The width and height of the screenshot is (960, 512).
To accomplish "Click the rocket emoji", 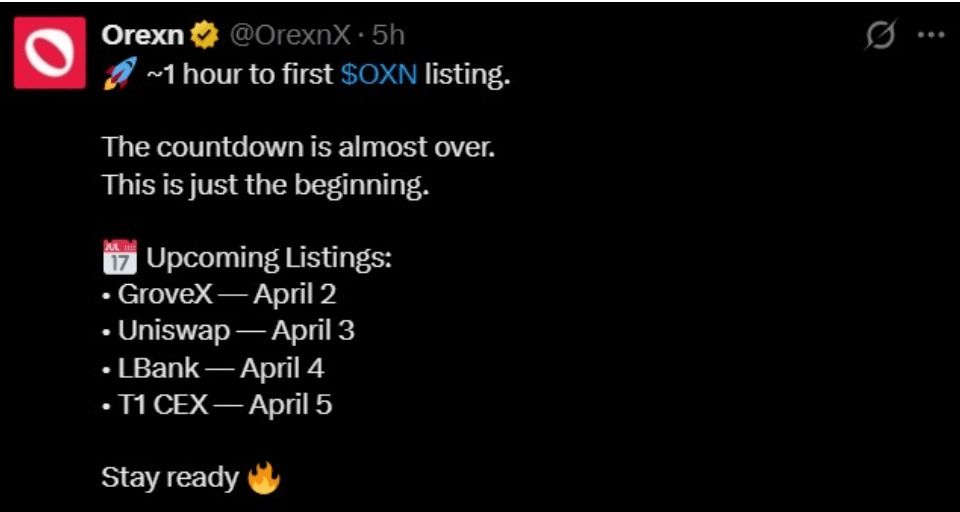I will [x=119, y=76].
